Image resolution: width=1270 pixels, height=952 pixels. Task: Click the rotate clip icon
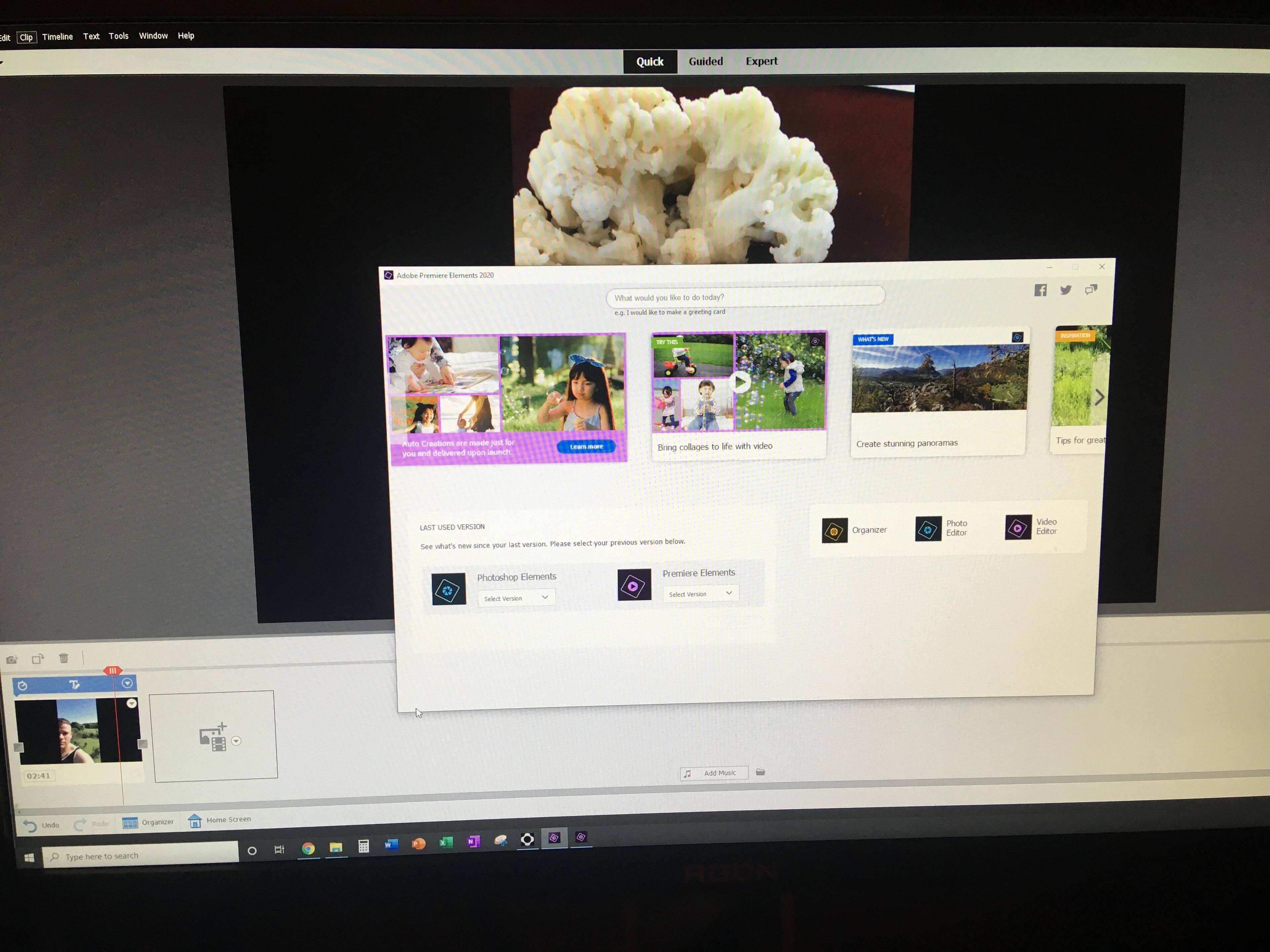pos(38,659)
